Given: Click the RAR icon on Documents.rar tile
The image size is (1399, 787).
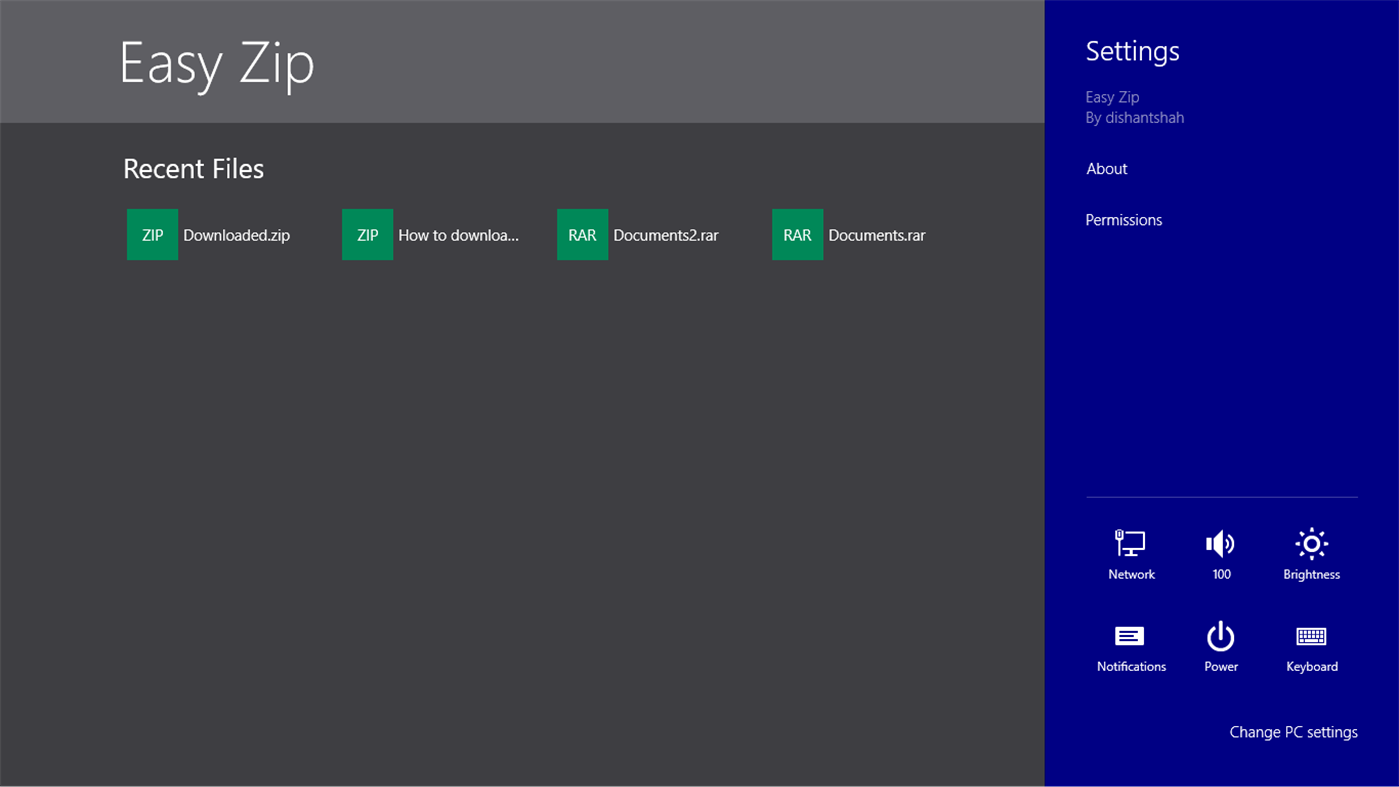Looking at the screenshot, I should (x=797, y=234).
